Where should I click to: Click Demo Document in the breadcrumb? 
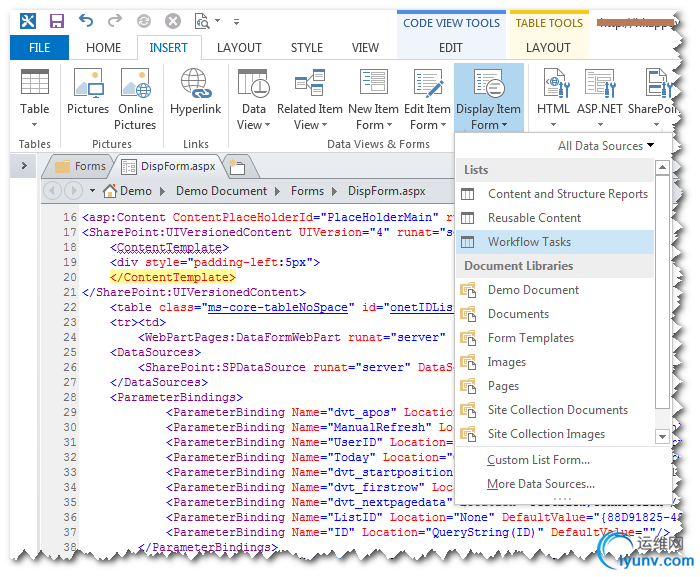[221, 191]
